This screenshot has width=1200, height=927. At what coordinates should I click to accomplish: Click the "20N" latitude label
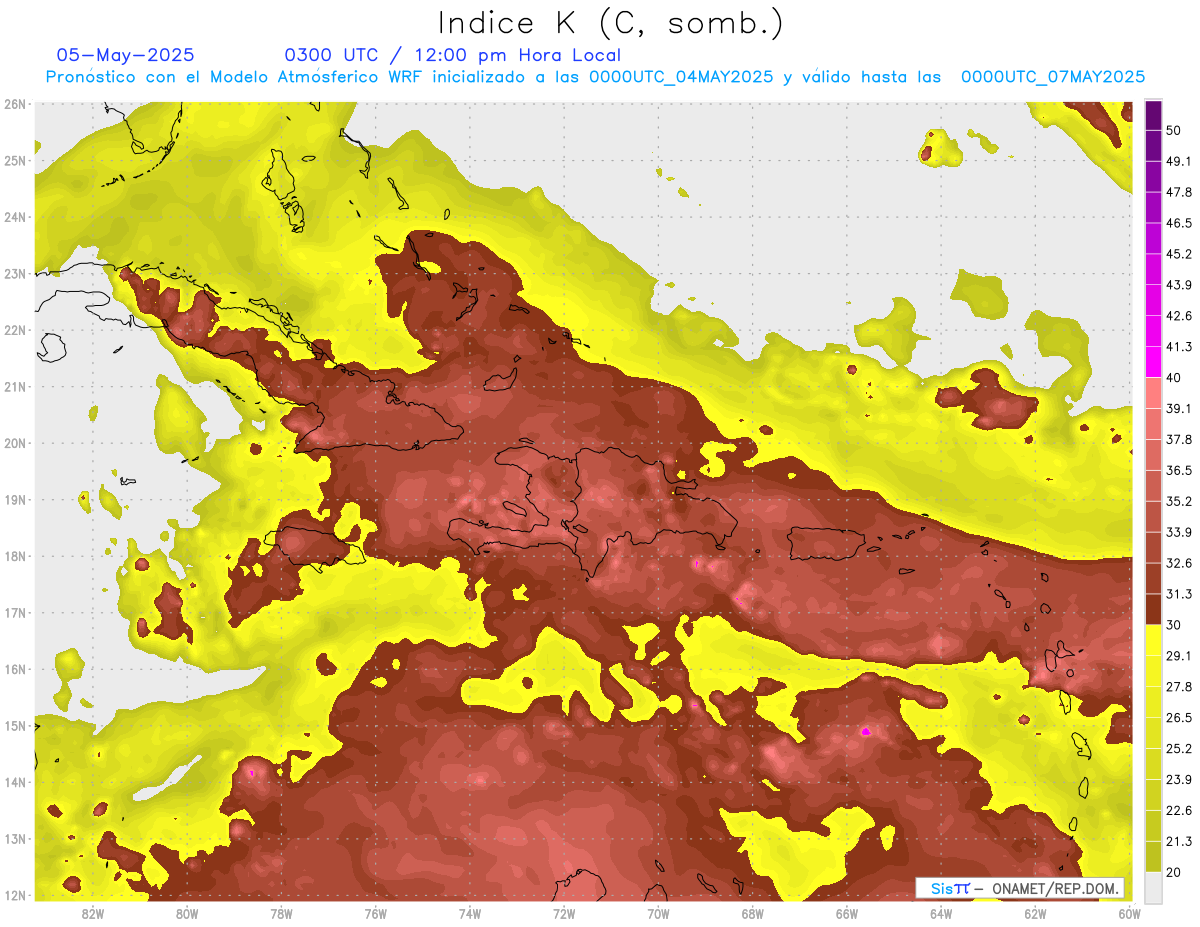[15, 443]
